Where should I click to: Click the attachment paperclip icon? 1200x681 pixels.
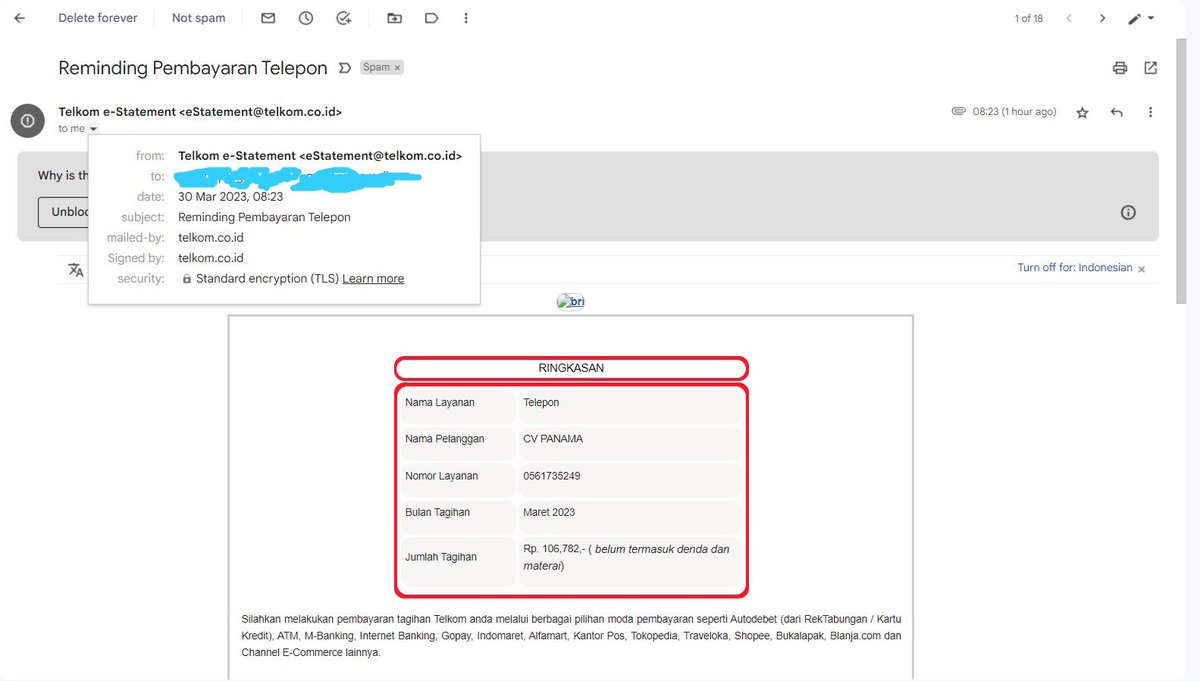958,111
